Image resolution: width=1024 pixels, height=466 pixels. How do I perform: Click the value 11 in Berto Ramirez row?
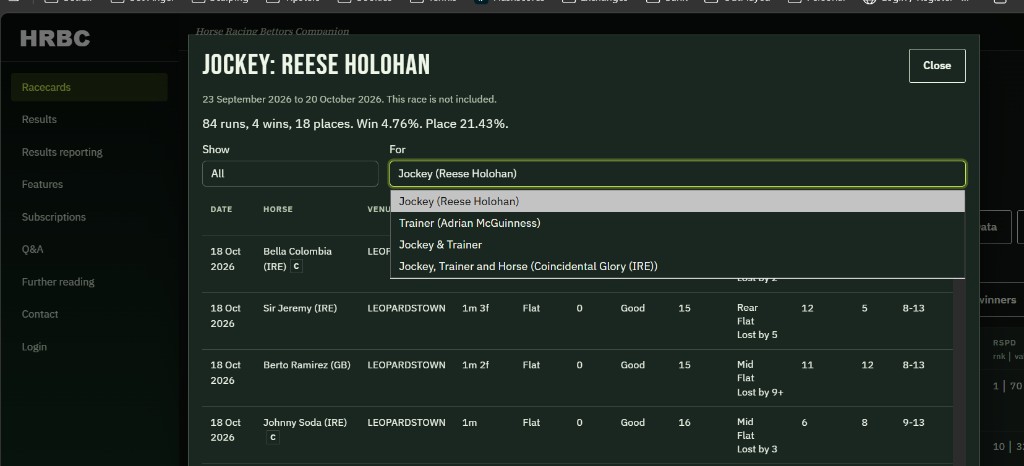[807, 365]
